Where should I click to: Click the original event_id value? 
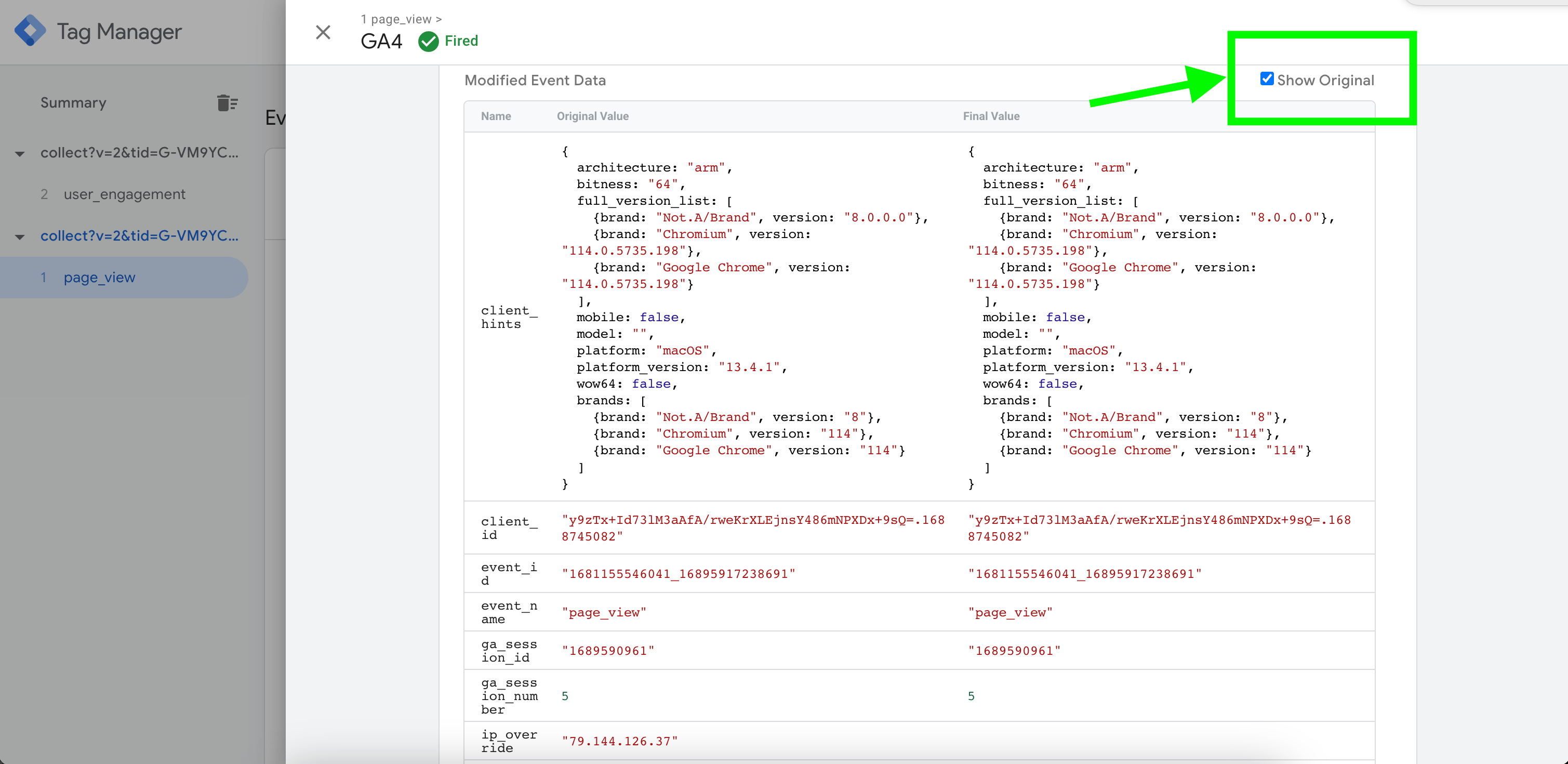(x=678, y=574)
